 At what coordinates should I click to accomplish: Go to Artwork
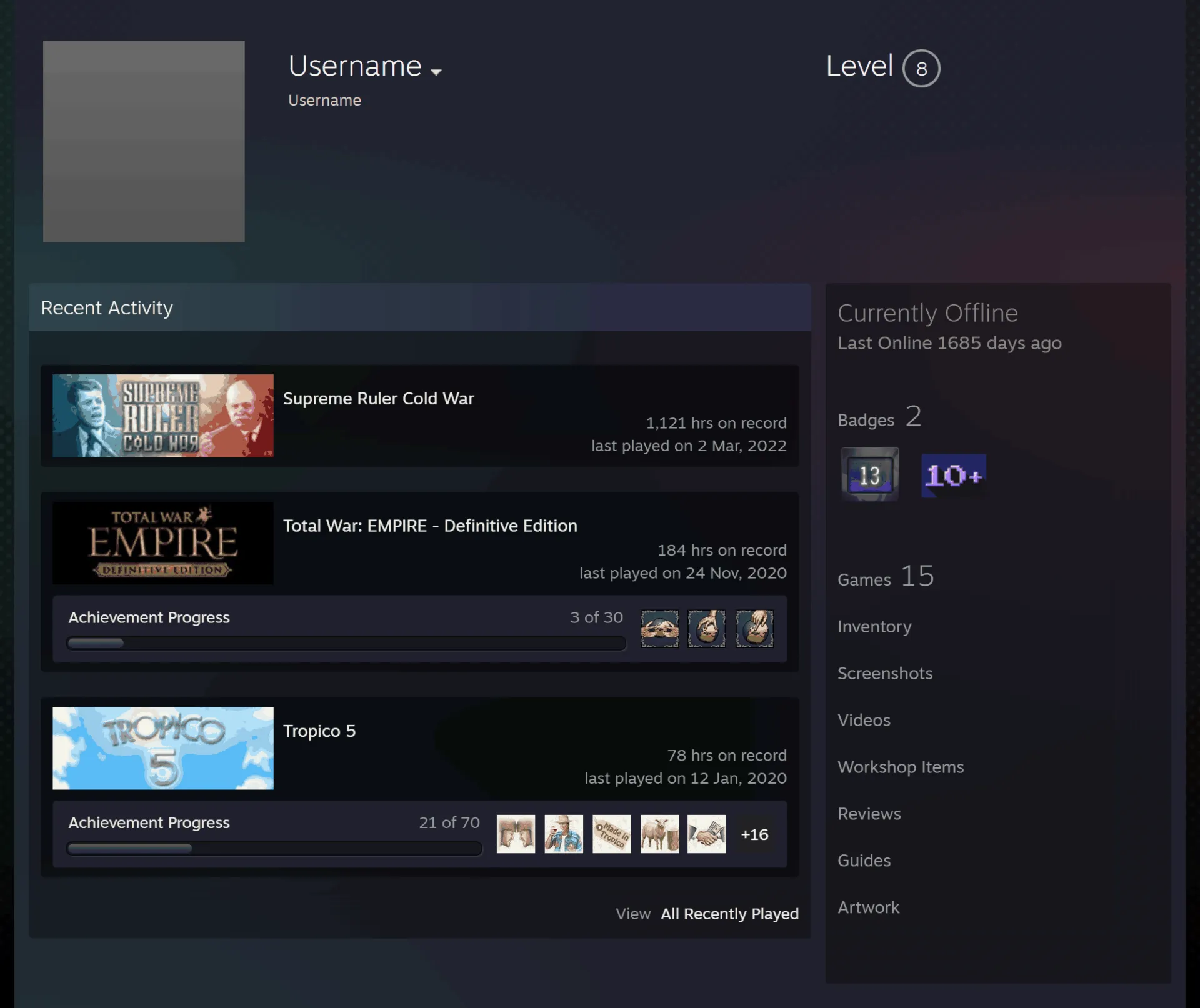point(869,908)
